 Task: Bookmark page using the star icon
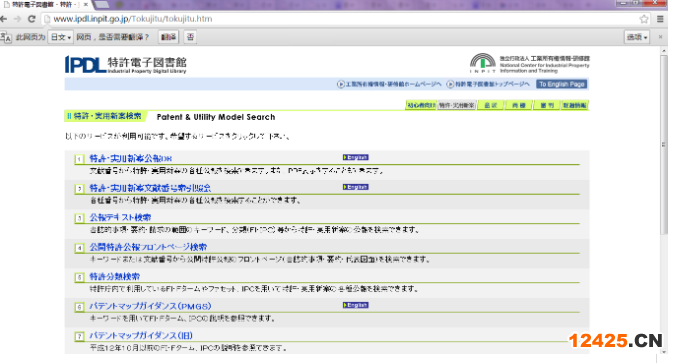(644, 19)
